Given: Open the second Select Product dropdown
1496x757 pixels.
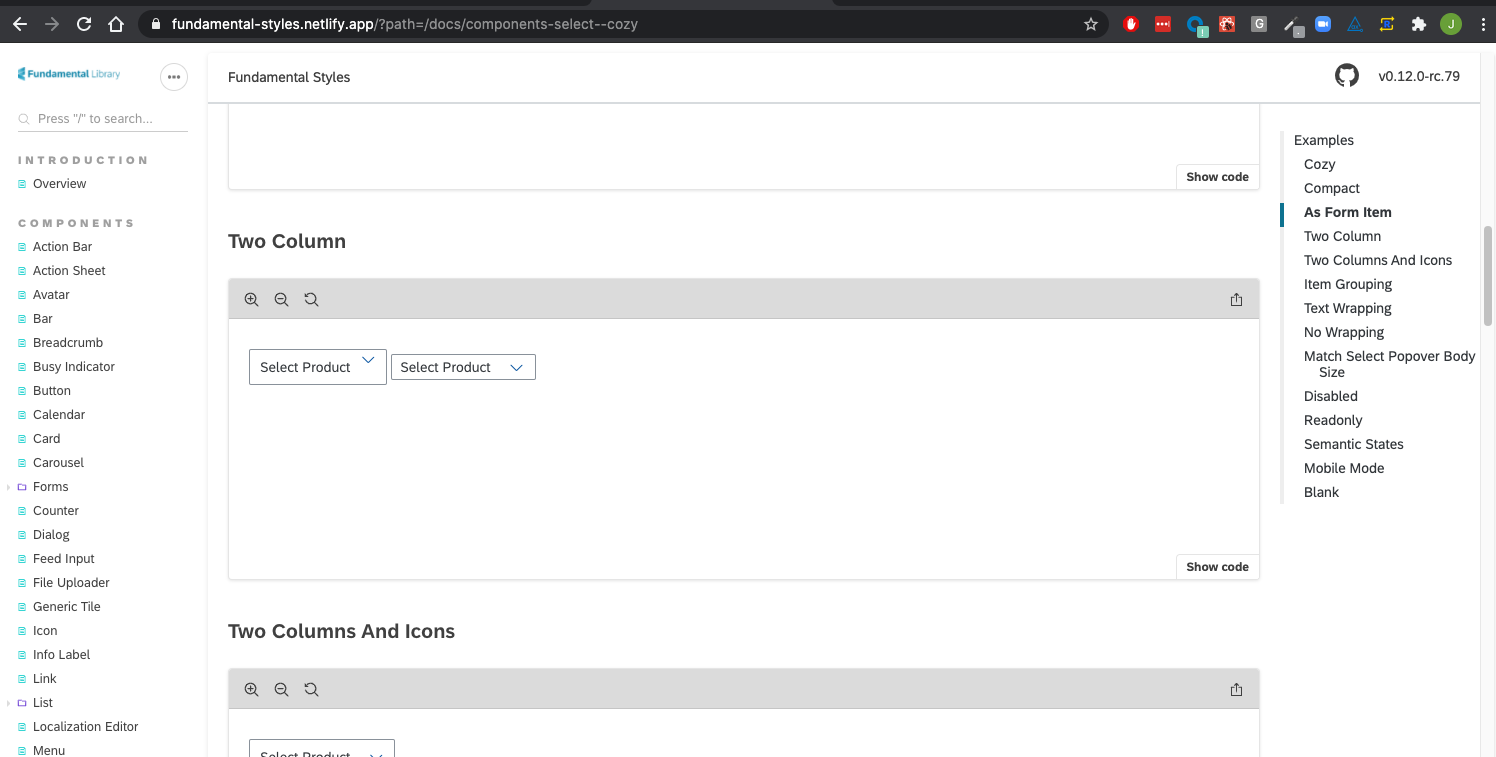Looking at the screenshot, I should click(462, 366).
